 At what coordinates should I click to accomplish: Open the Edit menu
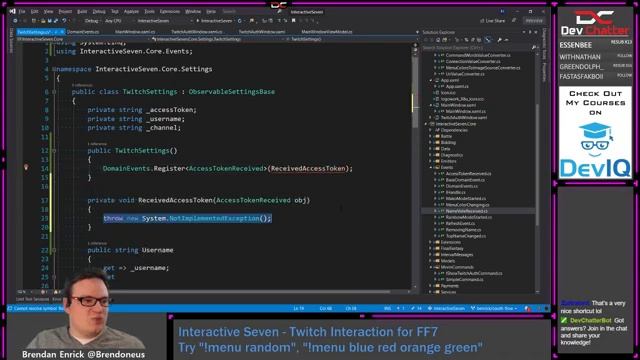coord(35,12)
